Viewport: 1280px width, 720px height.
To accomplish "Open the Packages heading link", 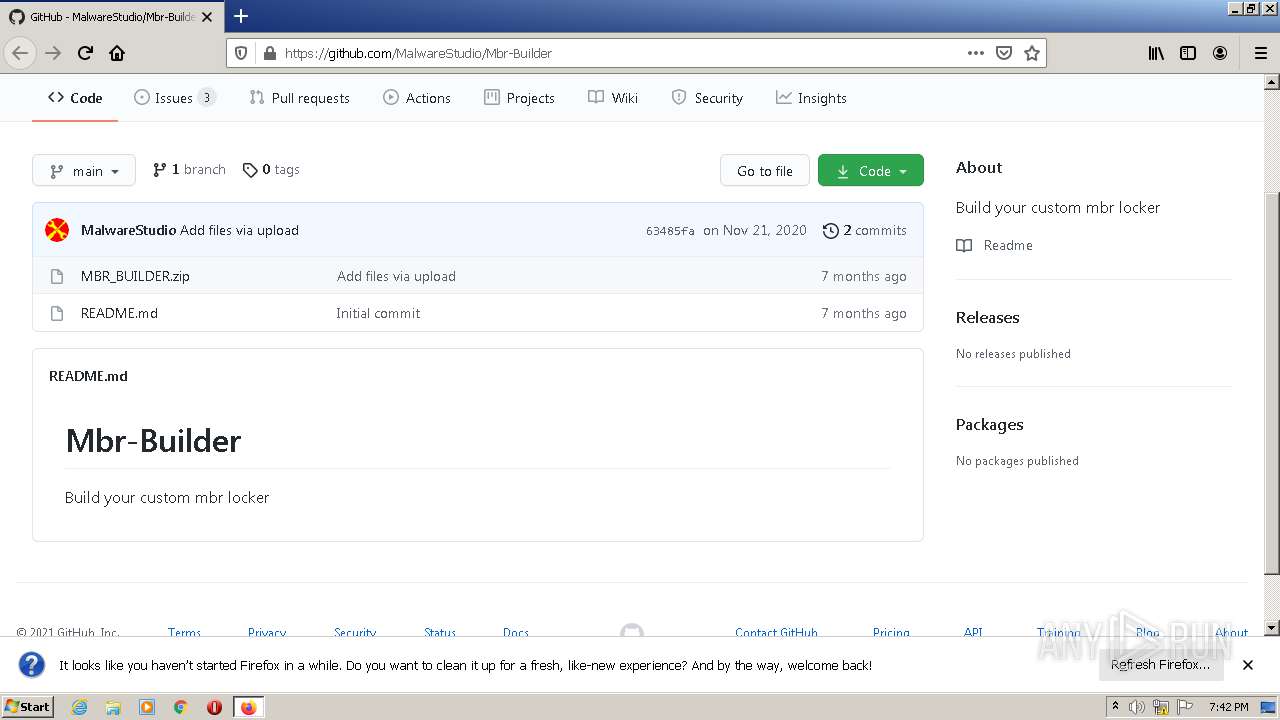I will point(989,424).
